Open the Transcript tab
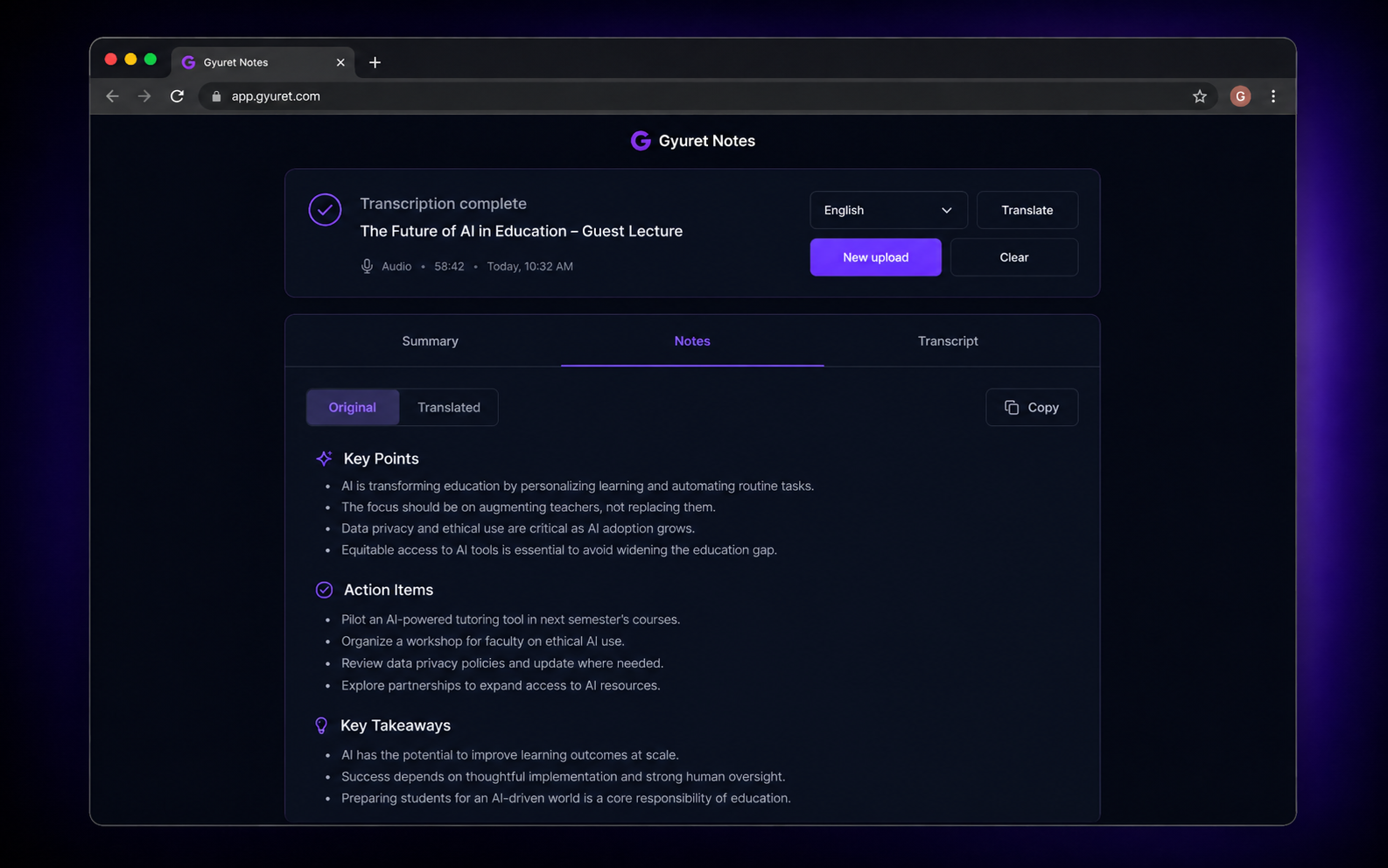1388x868 pixels. coord(948,341)
